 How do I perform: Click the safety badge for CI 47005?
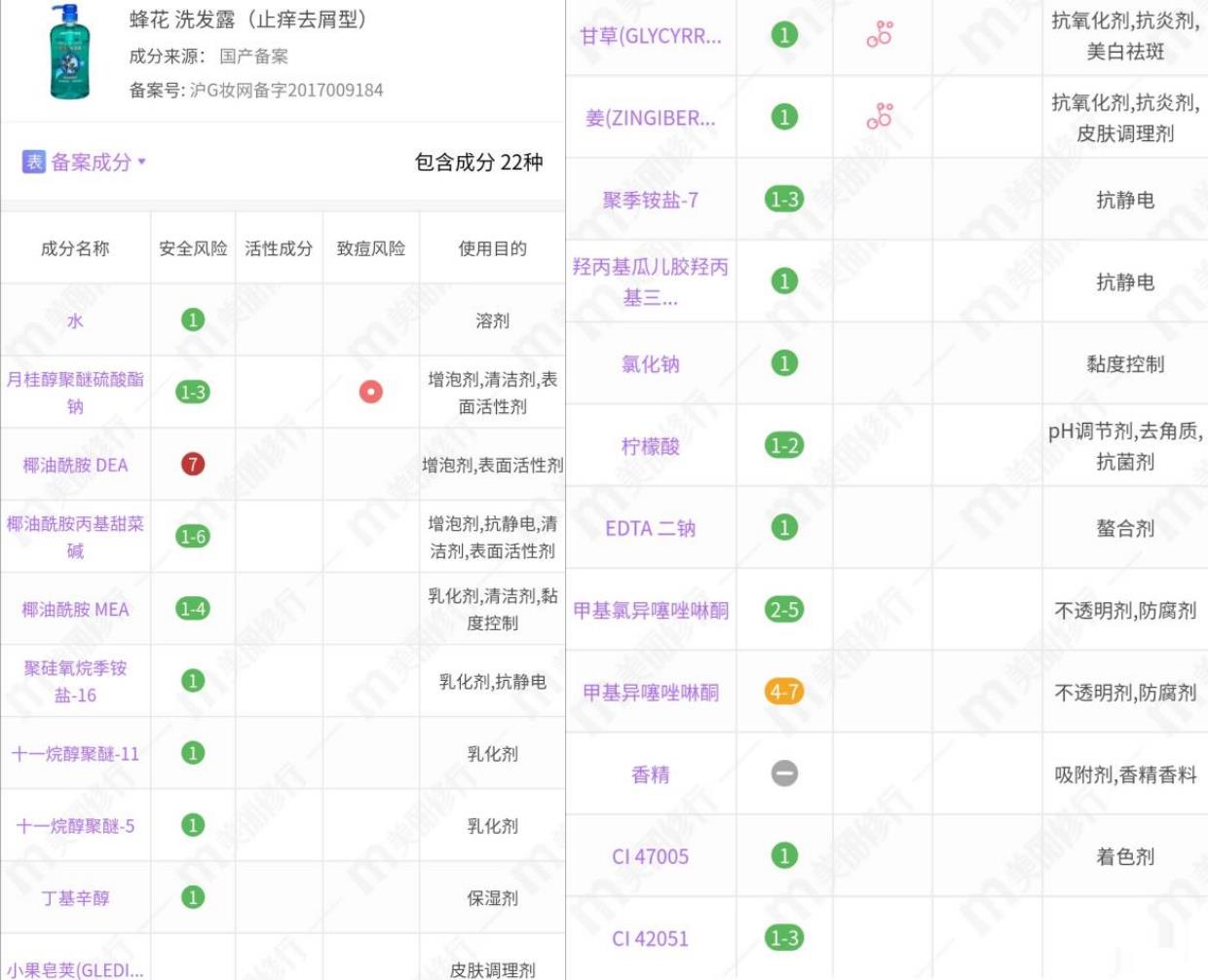[x=784, y=855]
